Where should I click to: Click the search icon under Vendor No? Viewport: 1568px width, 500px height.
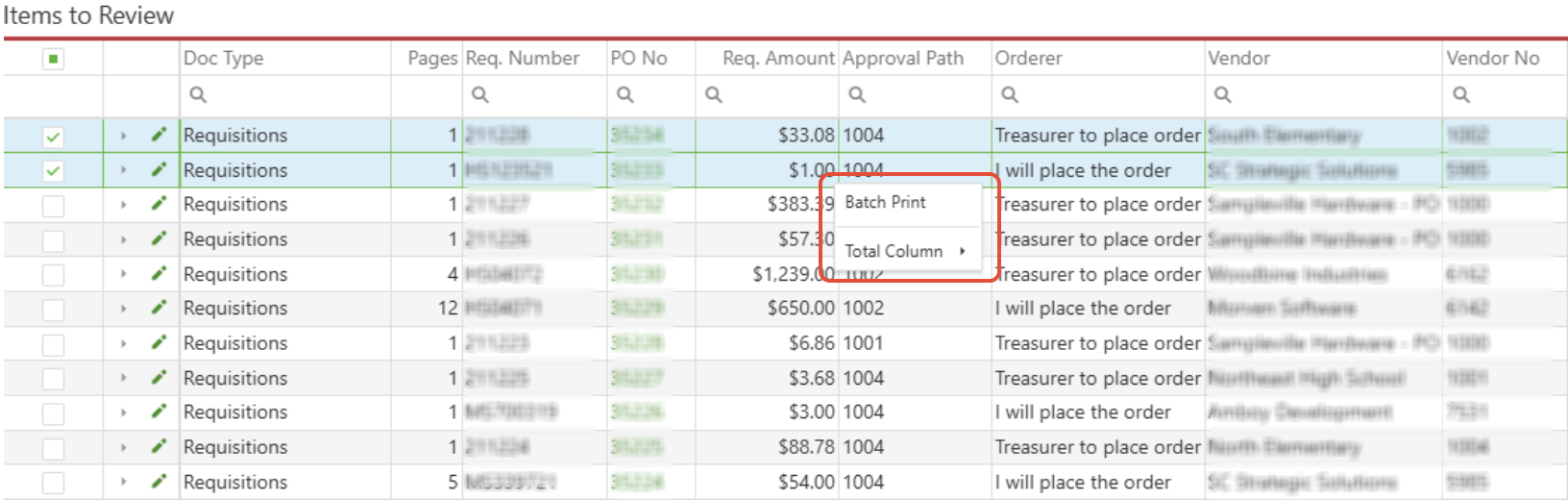(x=1460, y=94)
